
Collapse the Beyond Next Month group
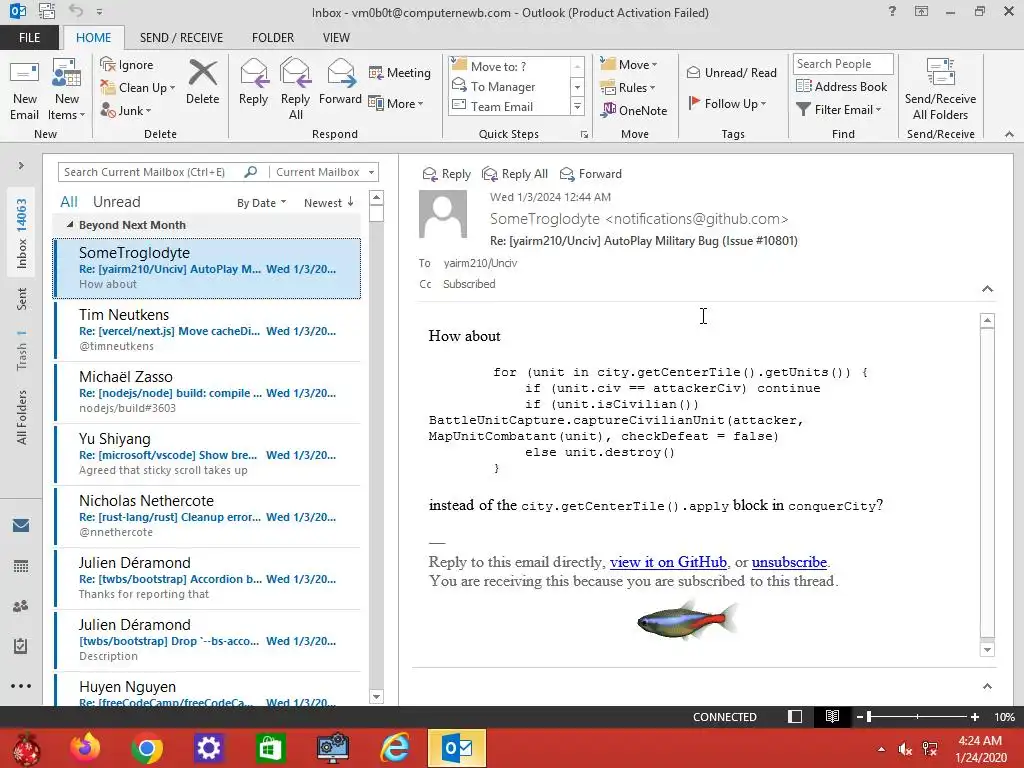(70, 225)
